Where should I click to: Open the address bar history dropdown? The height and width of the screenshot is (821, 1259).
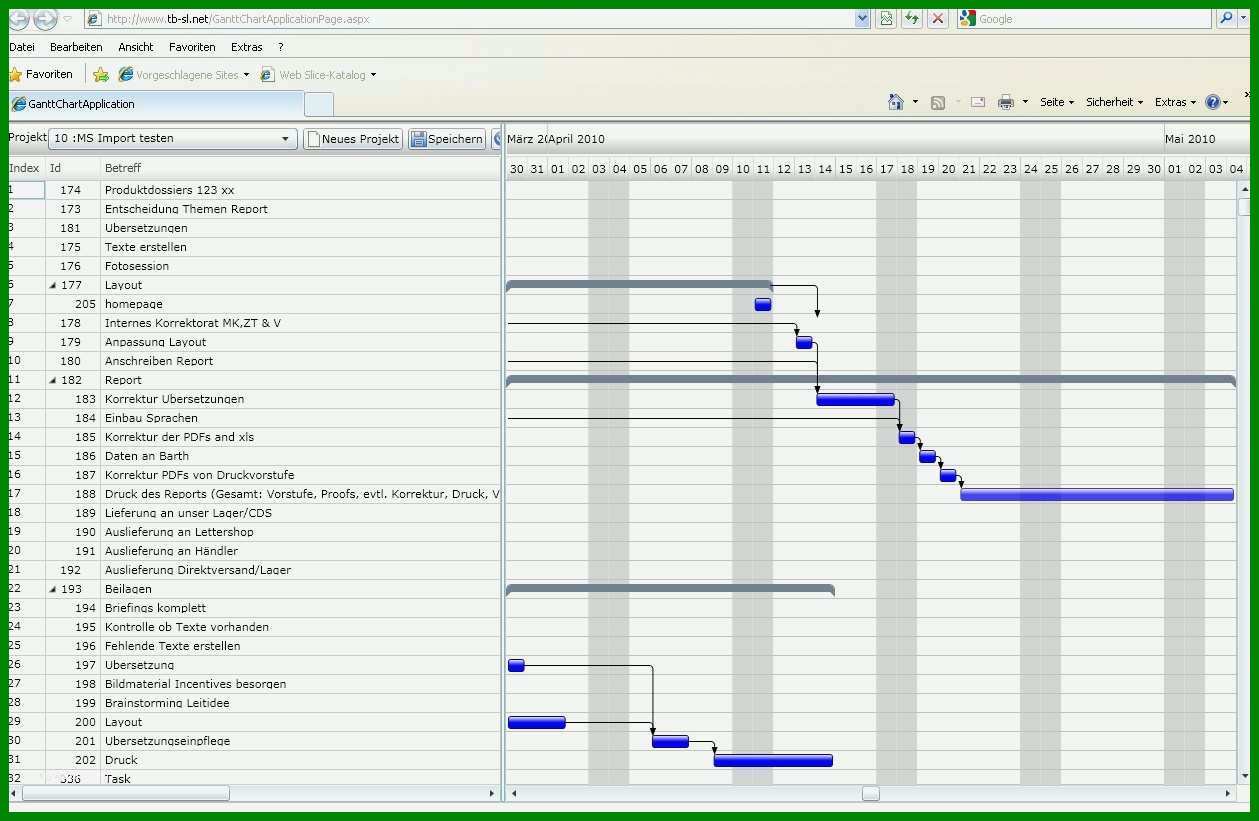863,18
